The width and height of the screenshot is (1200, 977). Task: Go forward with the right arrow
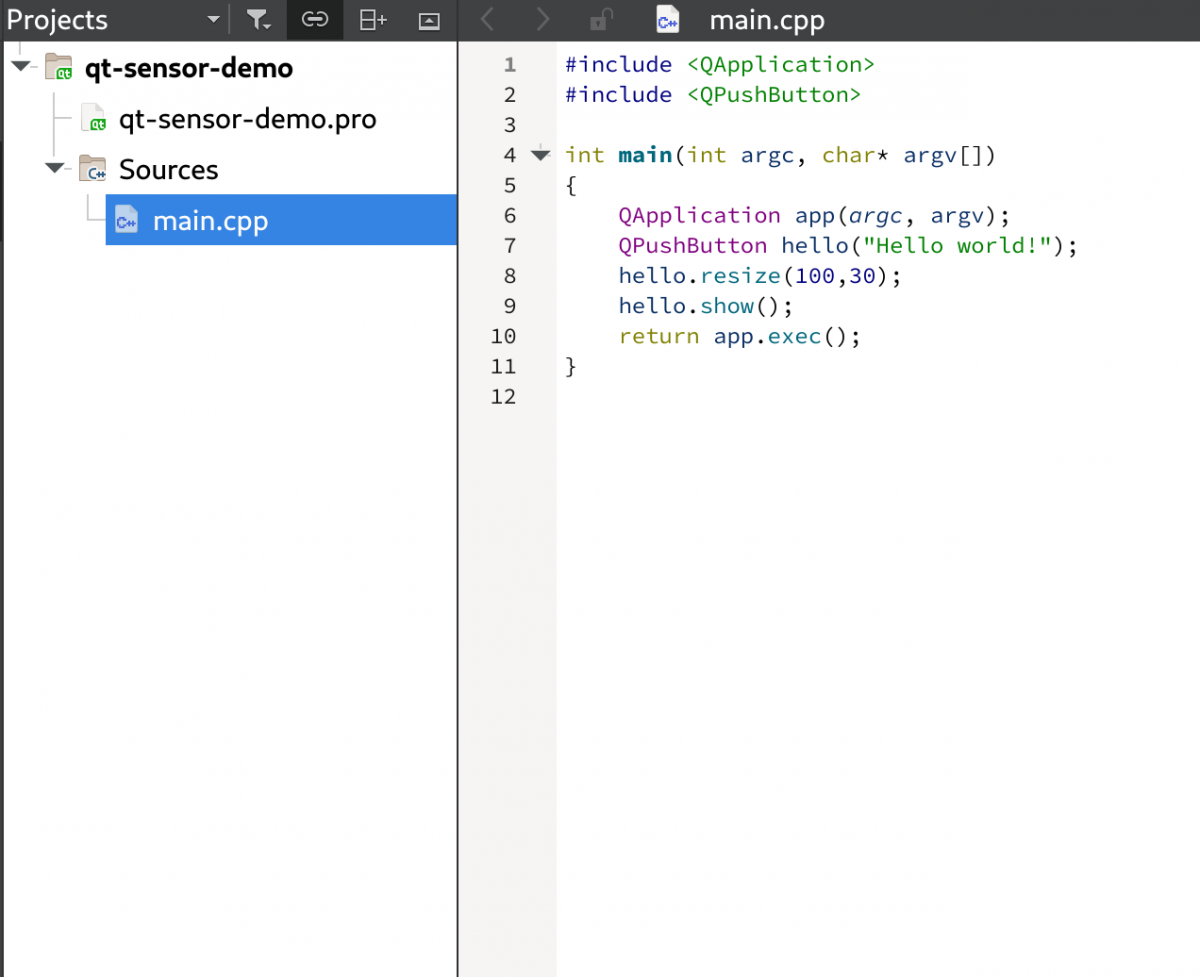[543, 19]
